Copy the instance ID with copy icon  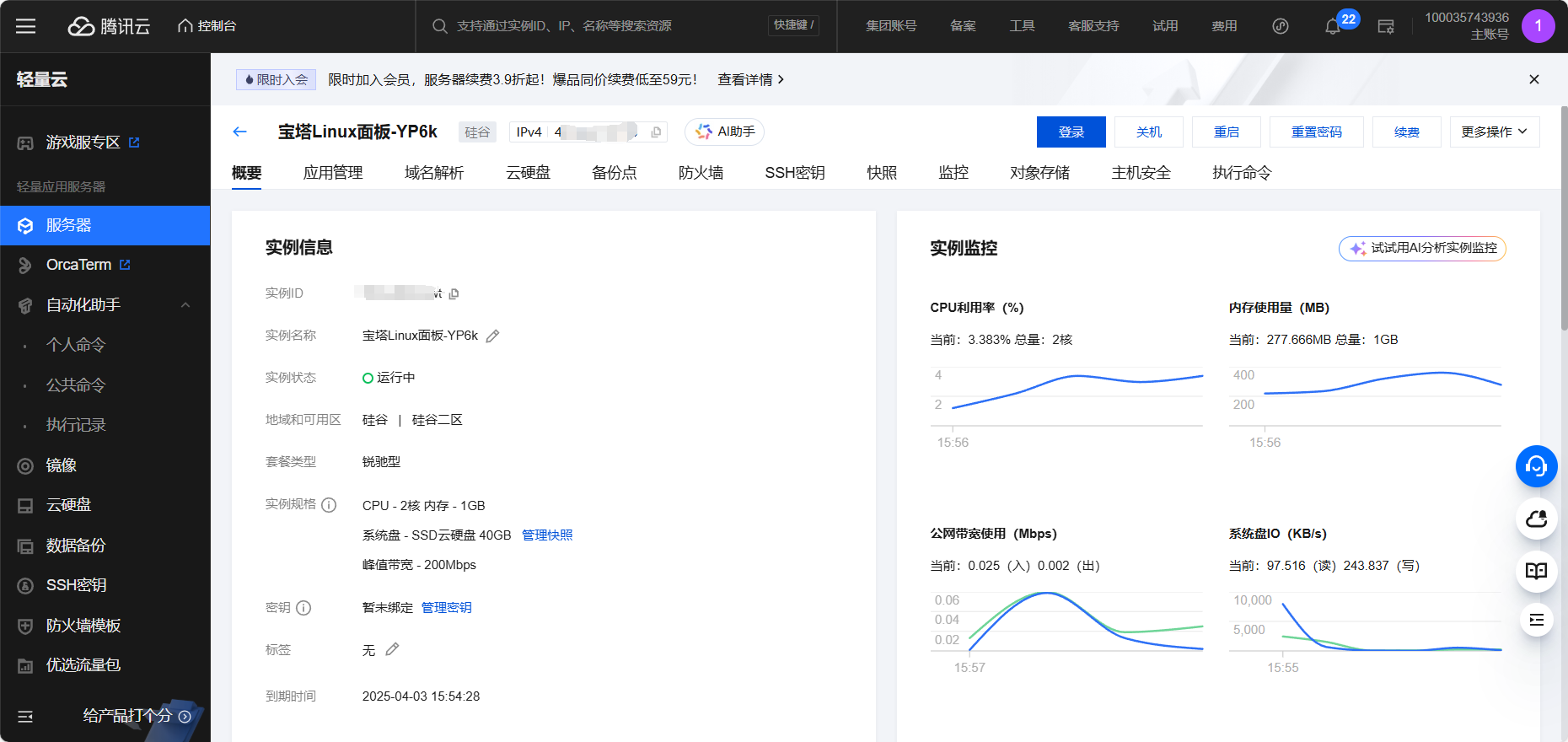click(454, 294)
